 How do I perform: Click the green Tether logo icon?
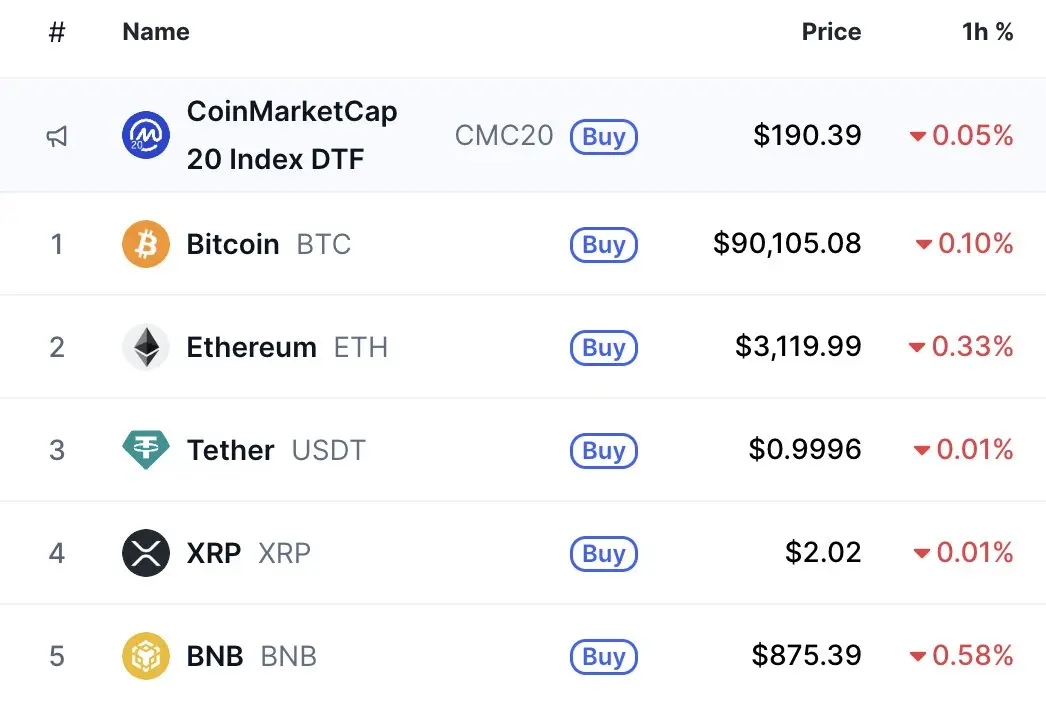coord(146,450)
